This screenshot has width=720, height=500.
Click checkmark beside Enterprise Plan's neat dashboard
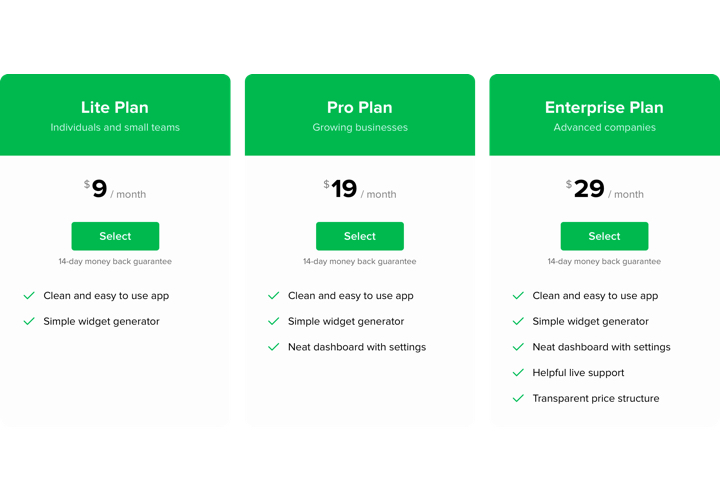click(x=518, y=347)
